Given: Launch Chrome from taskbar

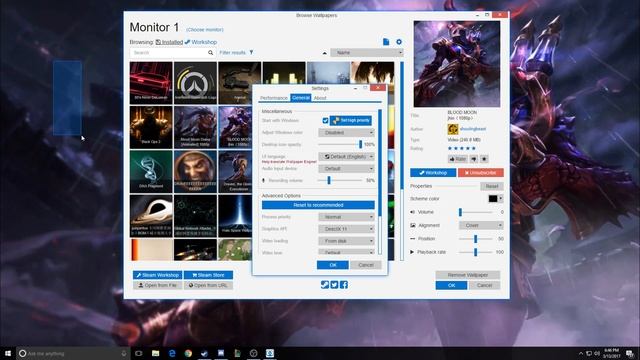Looking at the screenshot, I should point(188,353).
